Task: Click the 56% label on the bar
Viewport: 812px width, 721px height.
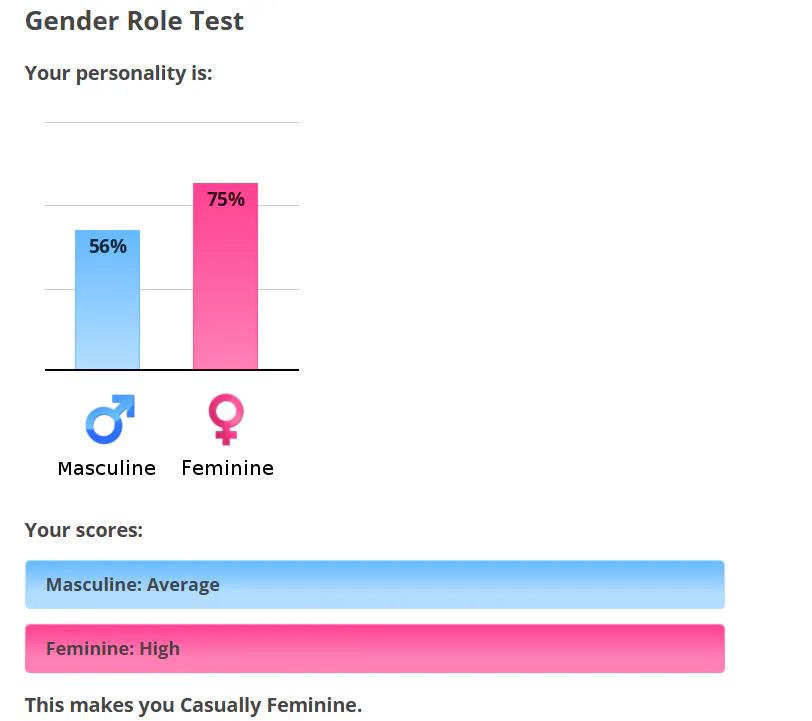Action: point(108,246)
